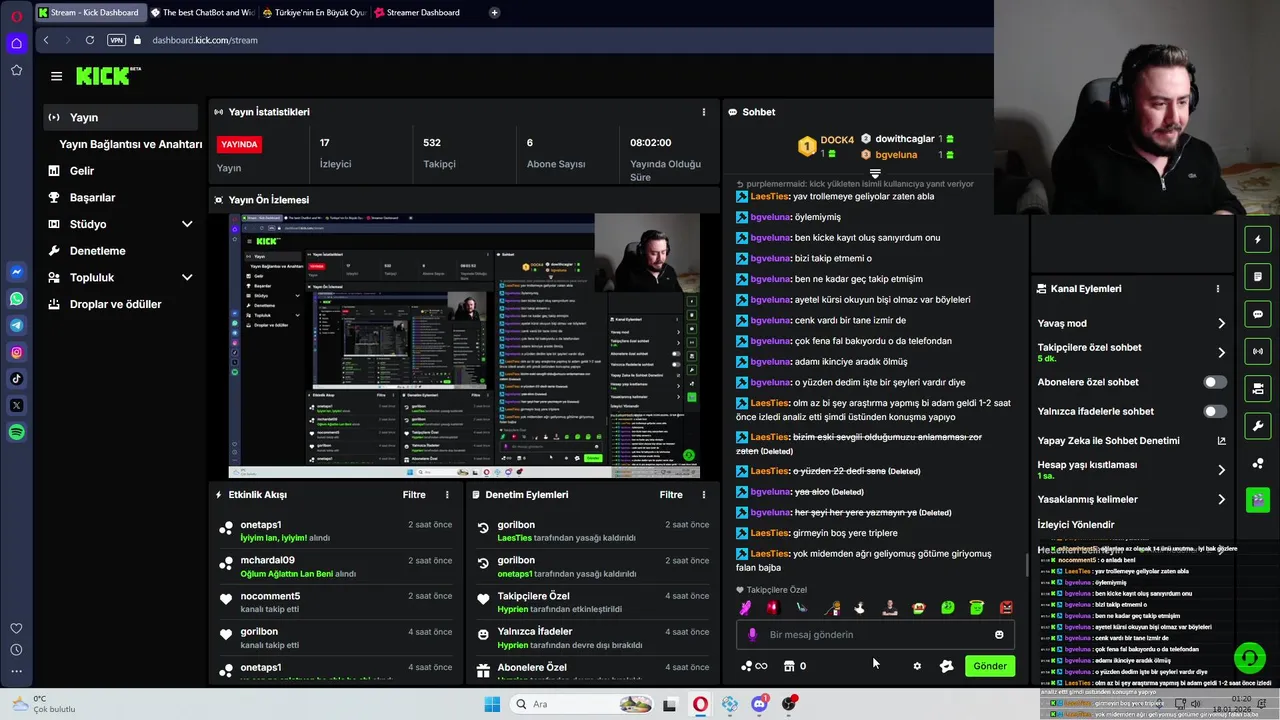
Task: Open İzleyici Yönlendir
Action: [x=1076, y=524]
